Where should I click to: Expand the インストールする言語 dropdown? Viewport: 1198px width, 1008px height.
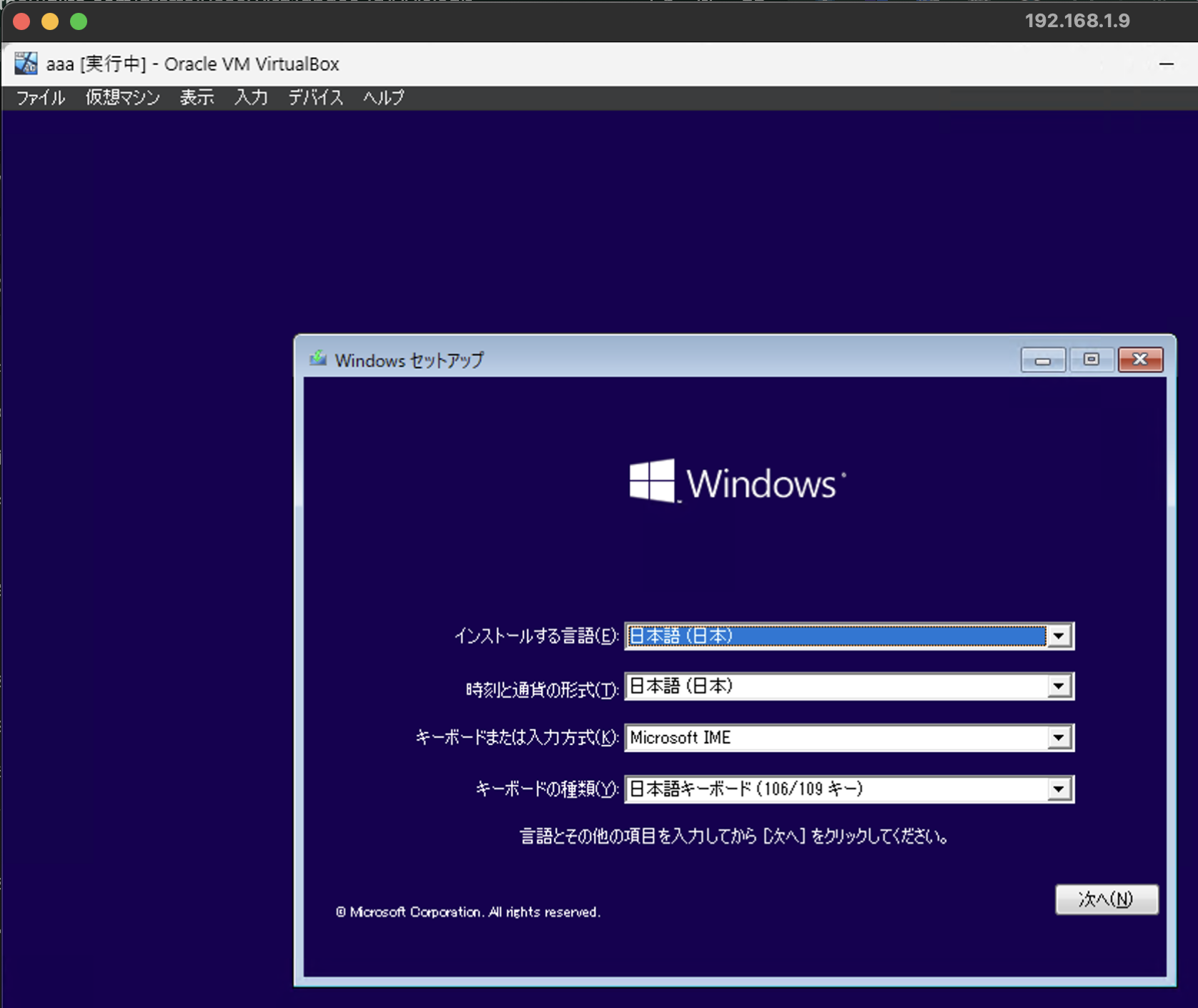1059,636
